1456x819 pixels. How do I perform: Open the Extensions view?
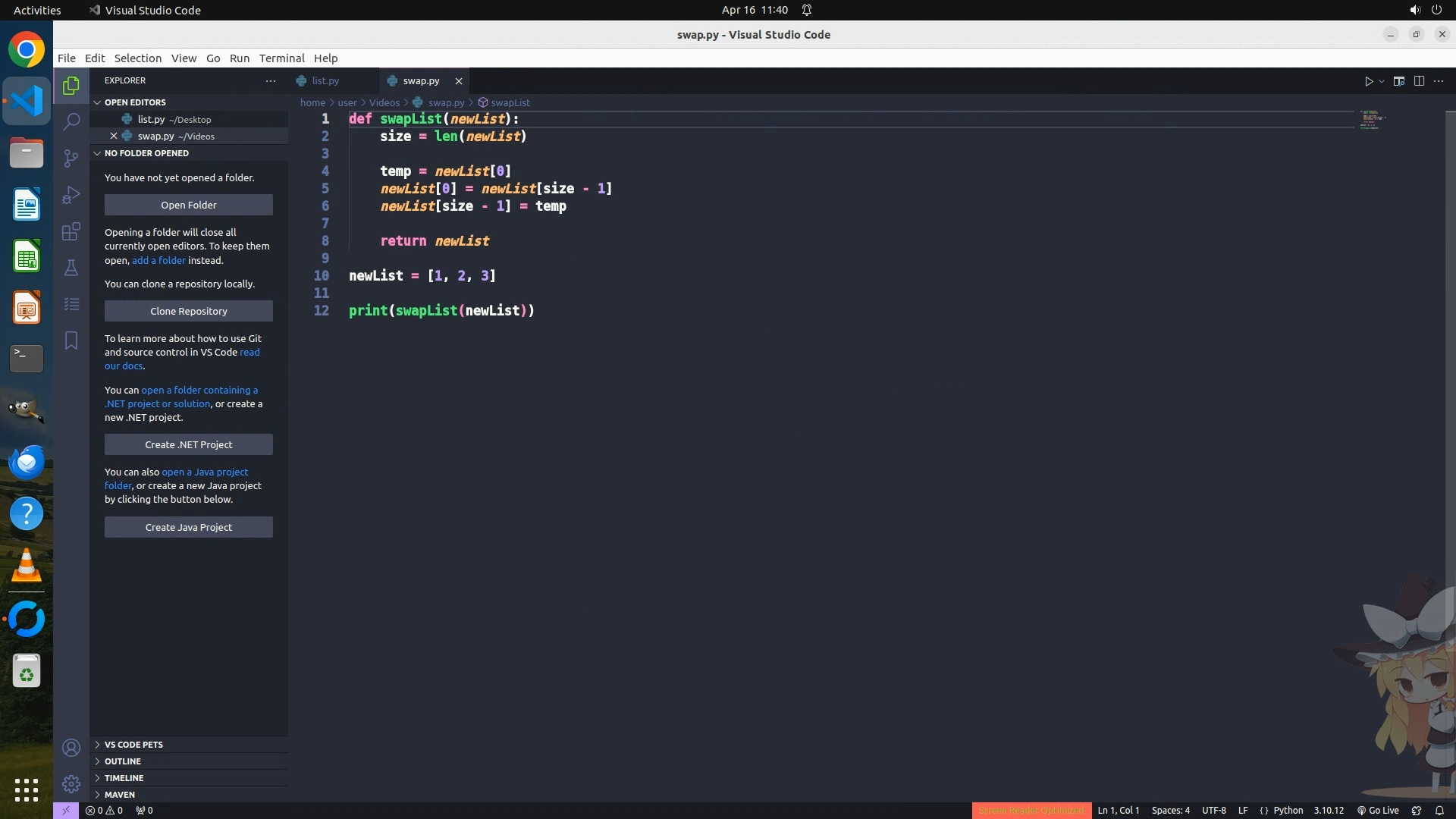coord(71,231)
